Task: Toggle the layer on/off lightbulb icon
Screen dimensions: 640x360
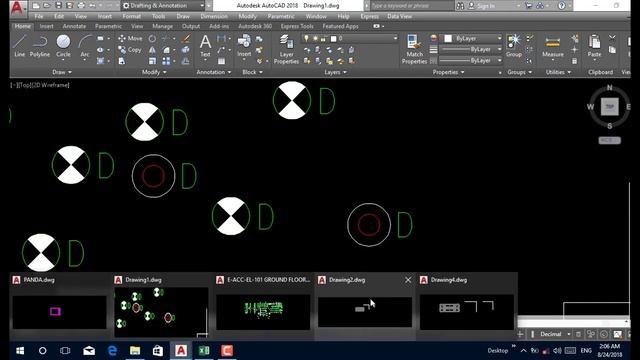Action: [x=307, y=38]
